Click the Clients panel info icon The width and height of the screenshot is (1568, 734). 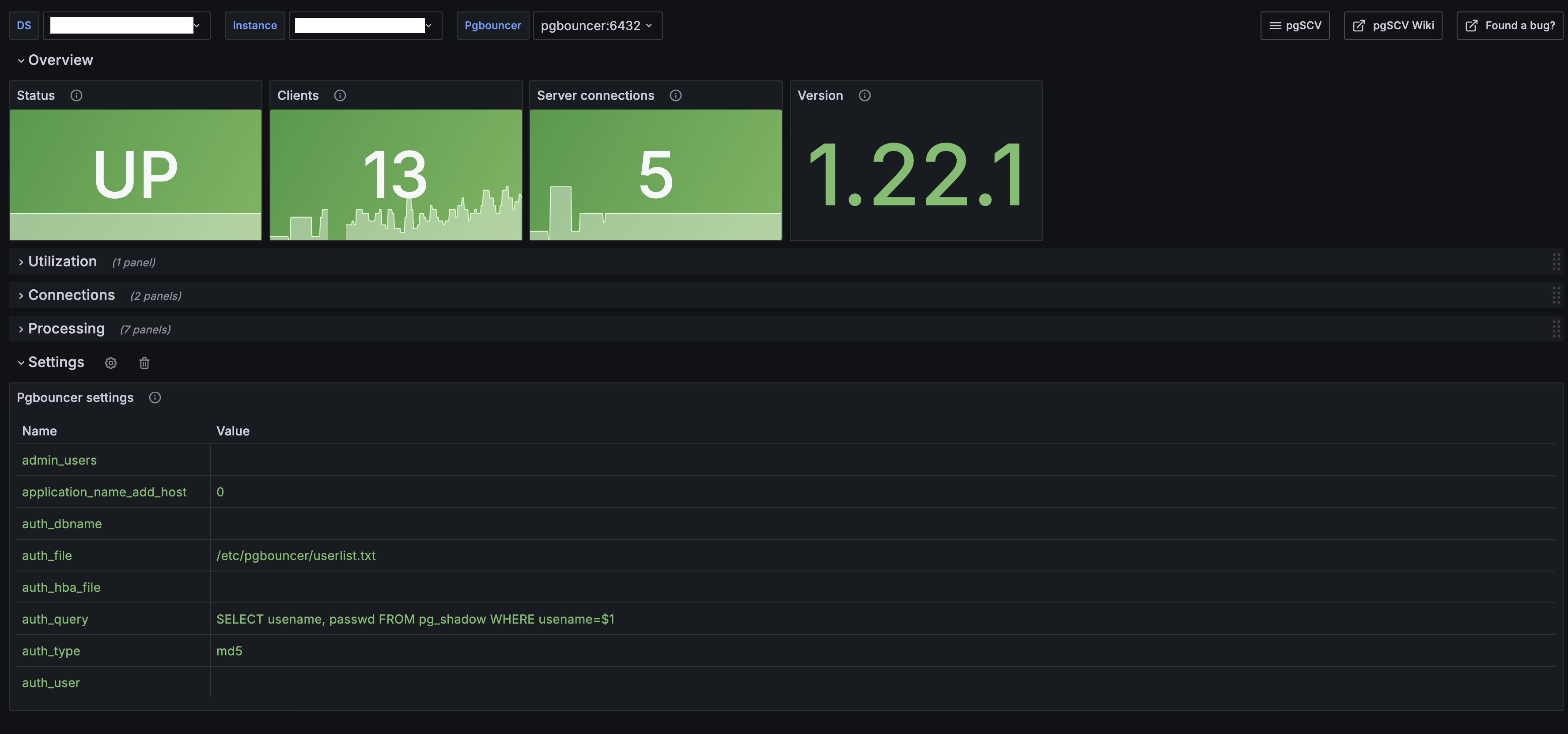[x=340, y=95]
